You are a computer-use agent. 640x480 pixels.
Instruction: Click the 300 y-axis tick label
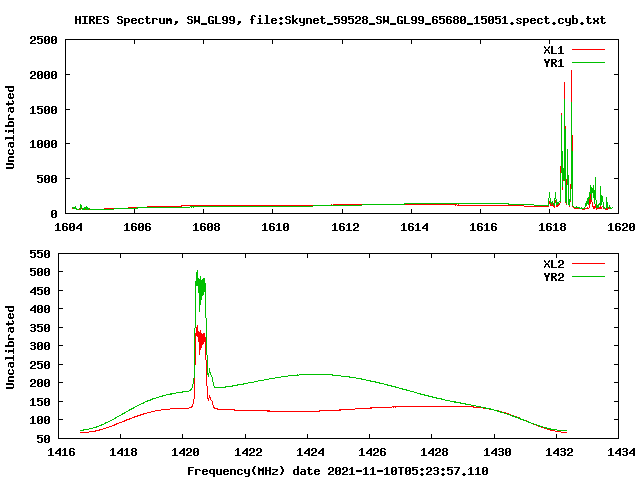point(40,346)
